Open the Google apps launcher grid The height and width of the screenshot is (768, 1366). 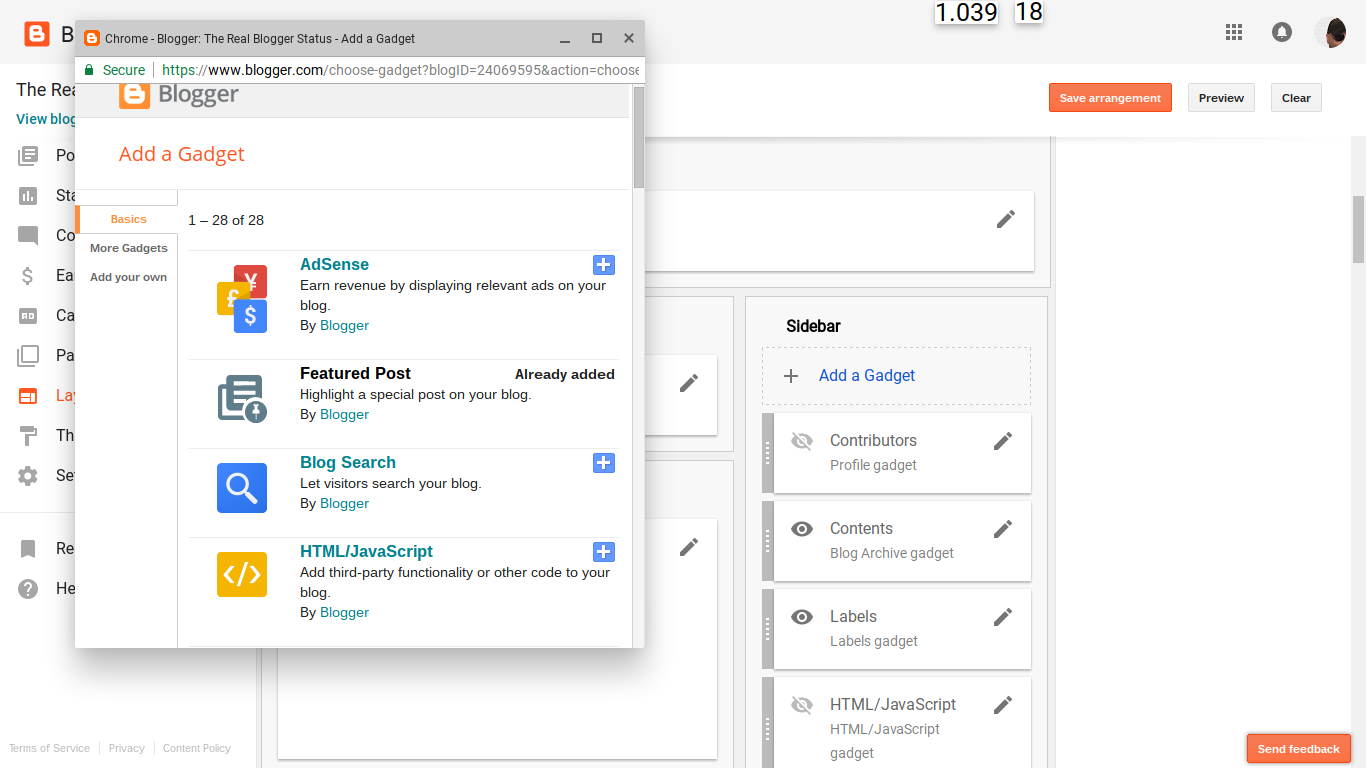[x=1234, y=32]
